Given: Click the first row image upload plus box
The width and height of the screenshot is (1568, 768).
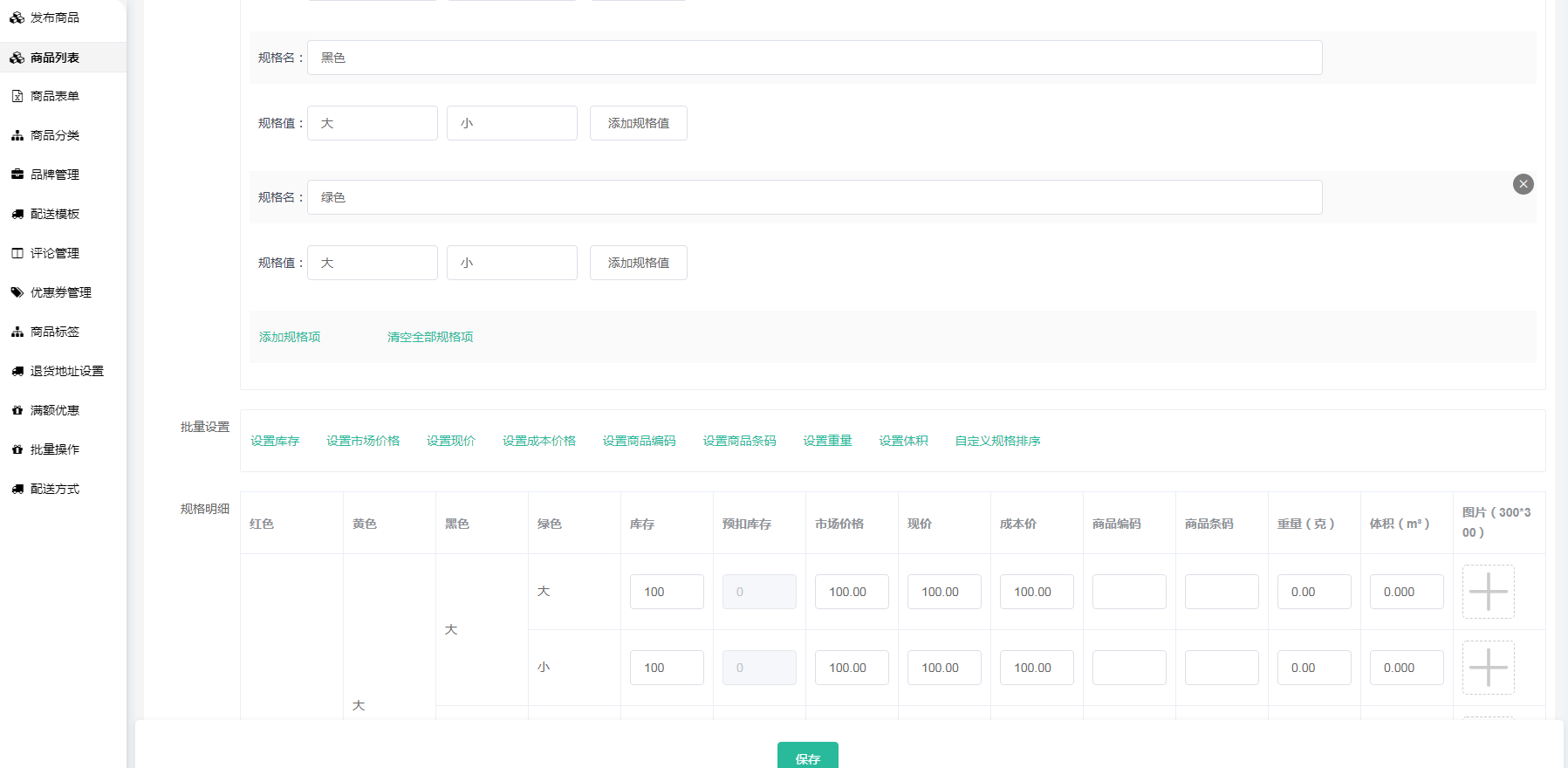Looking at the screenshot, I should coord(1488,592).
